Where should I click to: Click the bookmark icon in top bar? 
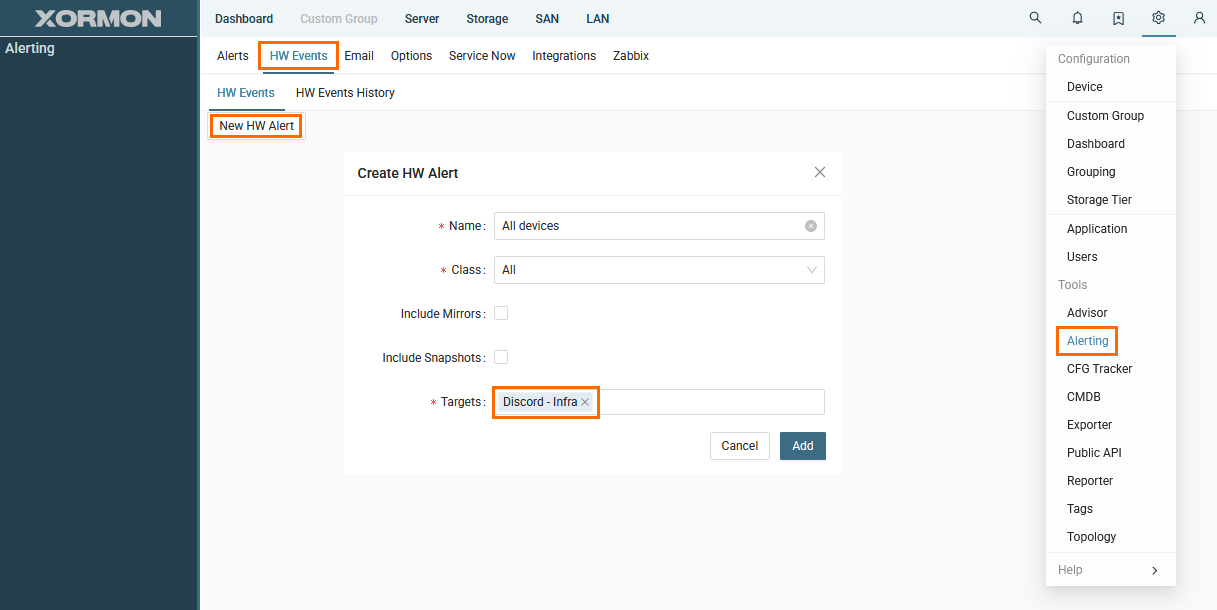(1118, 18)
